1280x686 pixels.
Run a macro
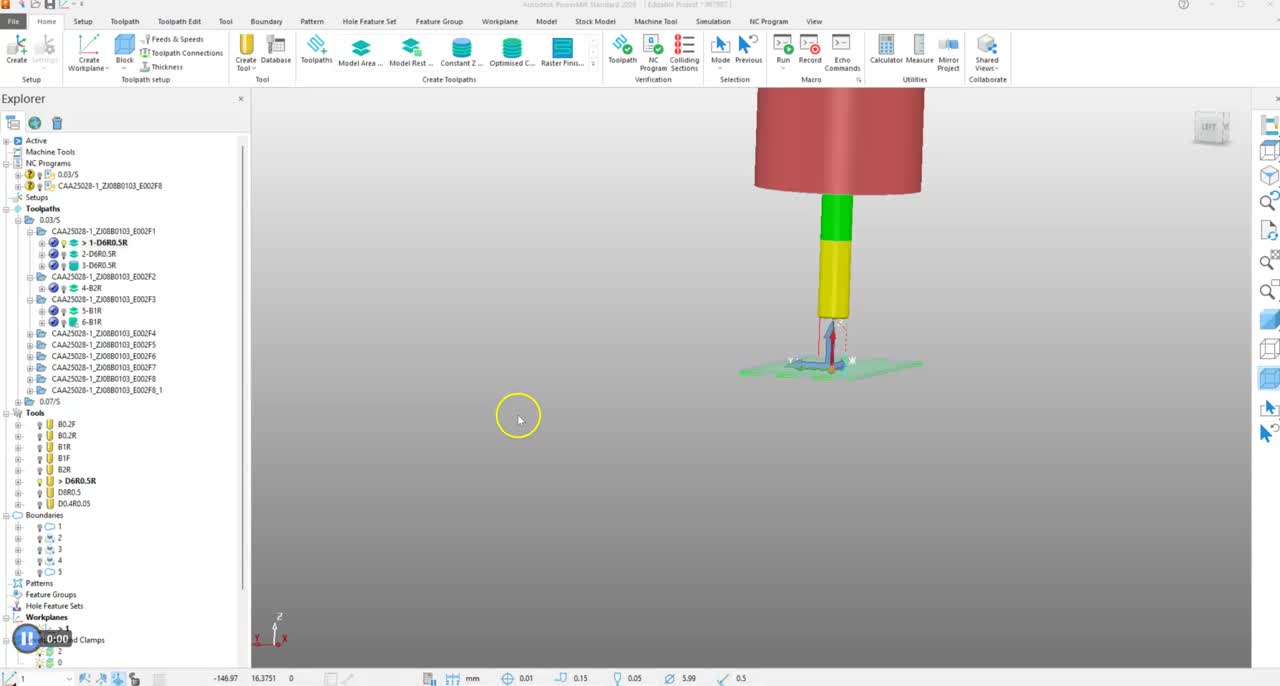point(783,49)
